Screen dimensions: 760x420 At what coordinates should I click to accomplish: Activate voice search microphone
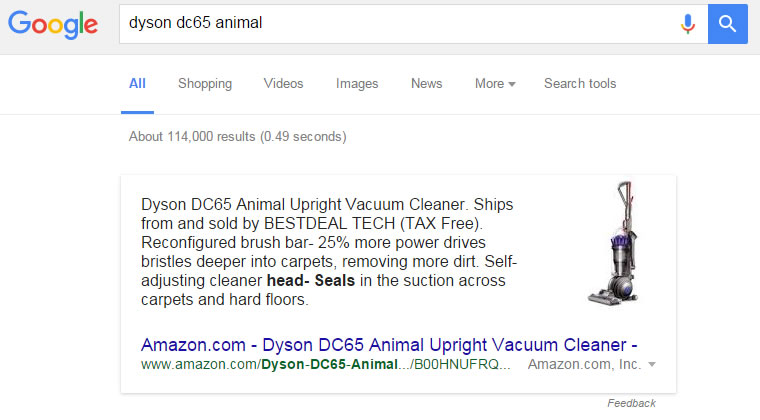point(687,23)
